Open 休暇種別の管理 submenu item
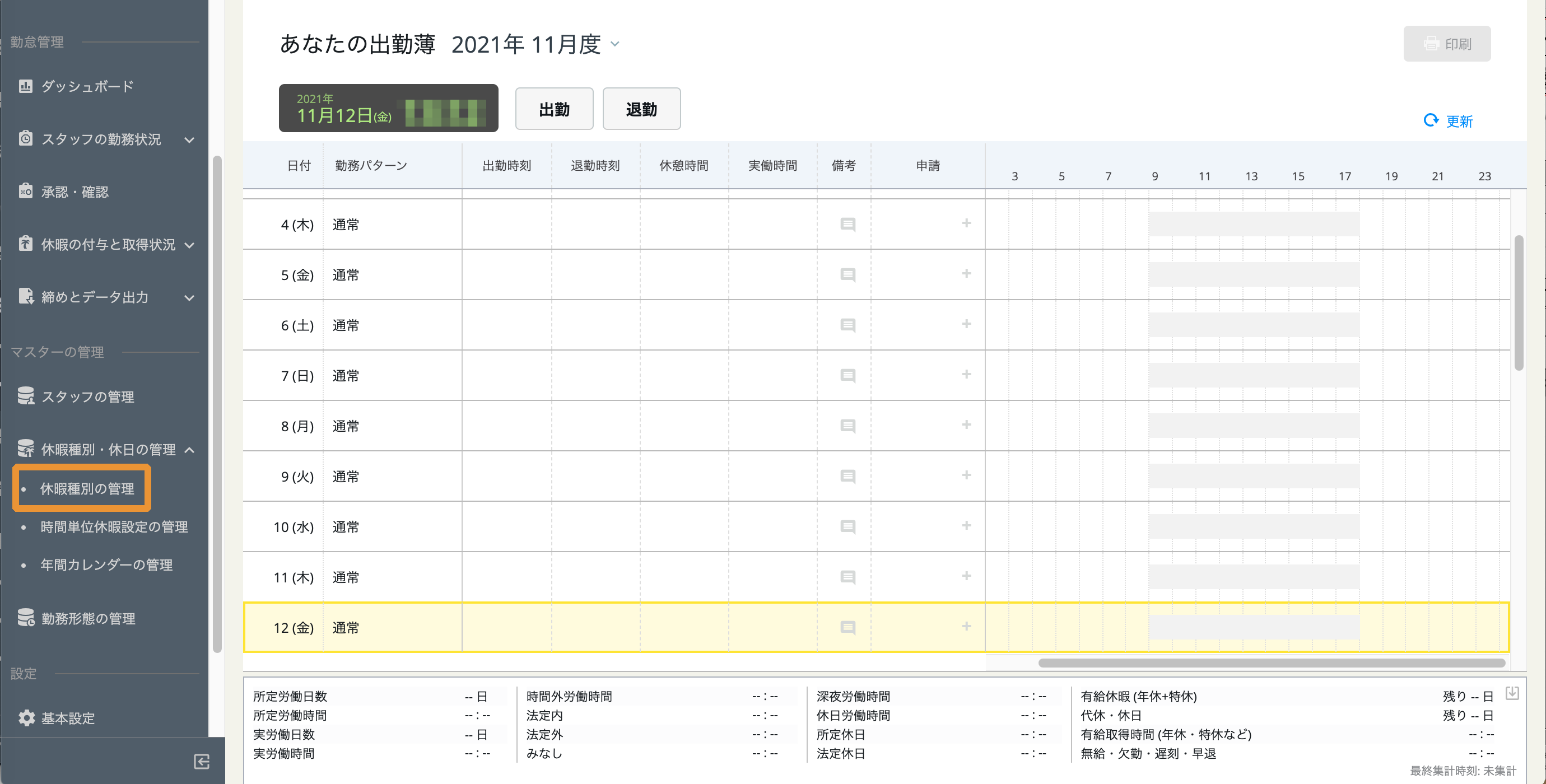 (x=87, y=488)
